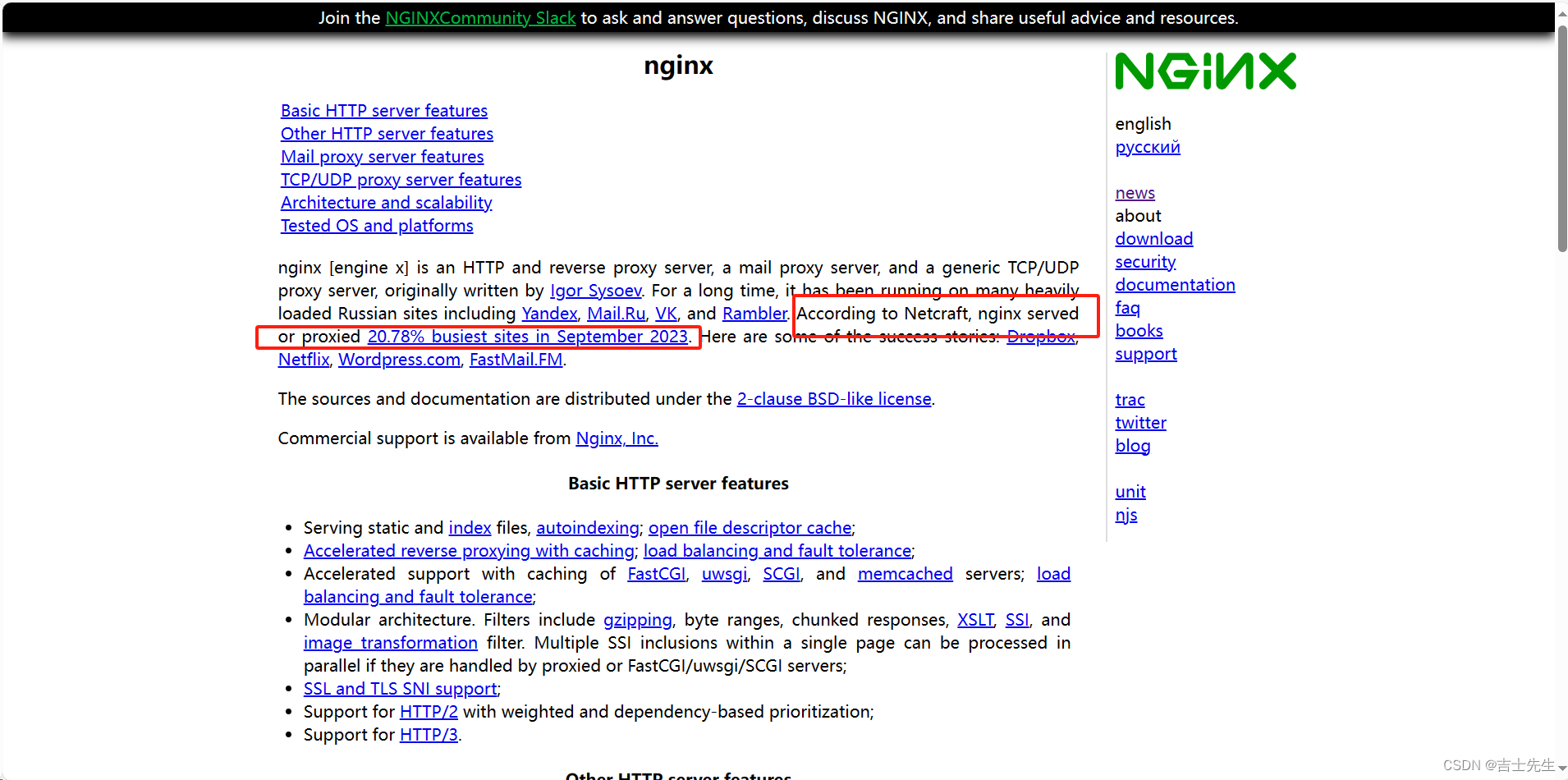Screen dimensions: 1568x780
Task: Open the memcached link
Action: (905, 574)
